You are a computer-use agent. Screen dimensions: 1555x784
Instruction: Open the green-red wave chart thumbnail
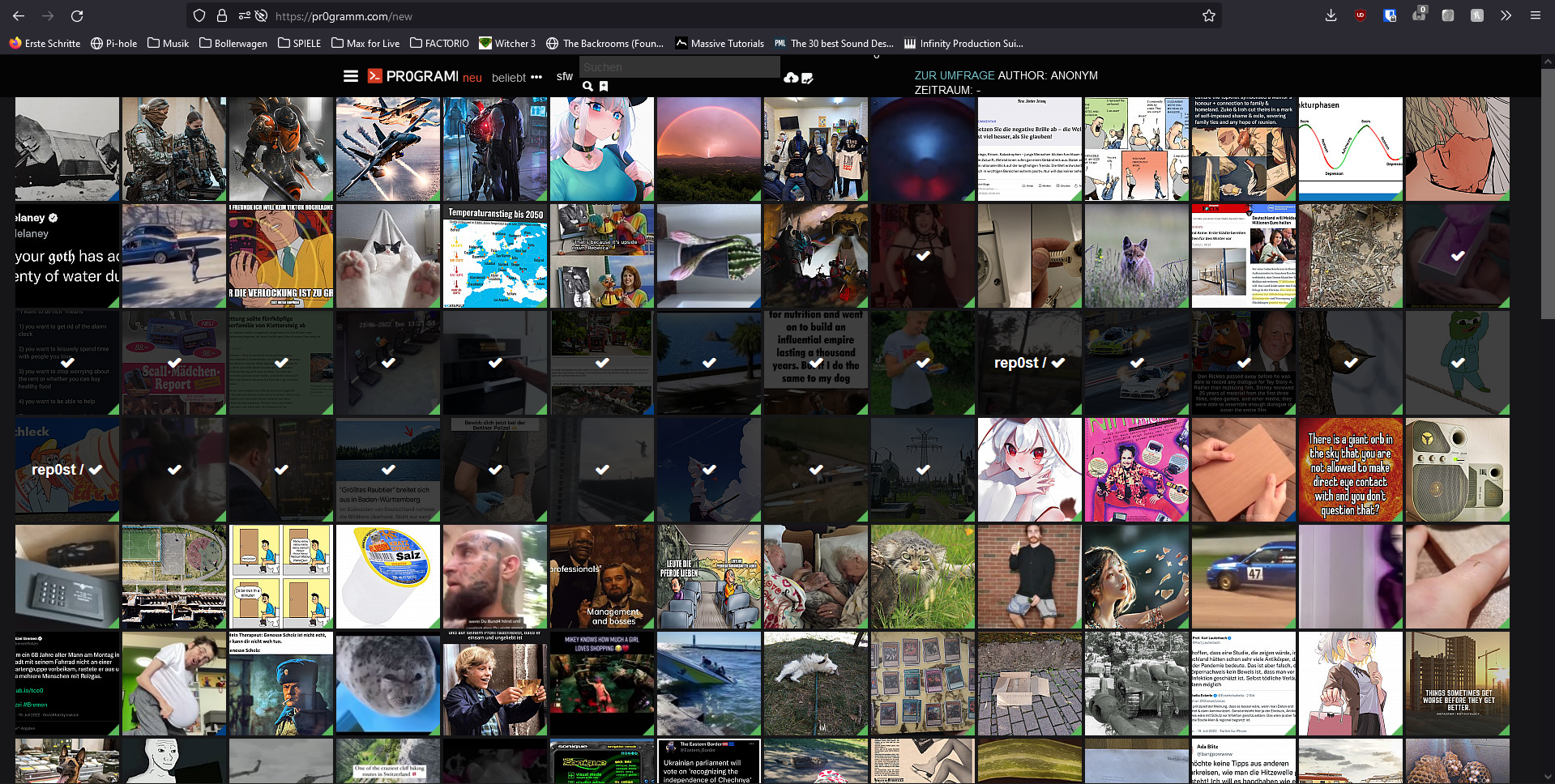coord(1351,149)
